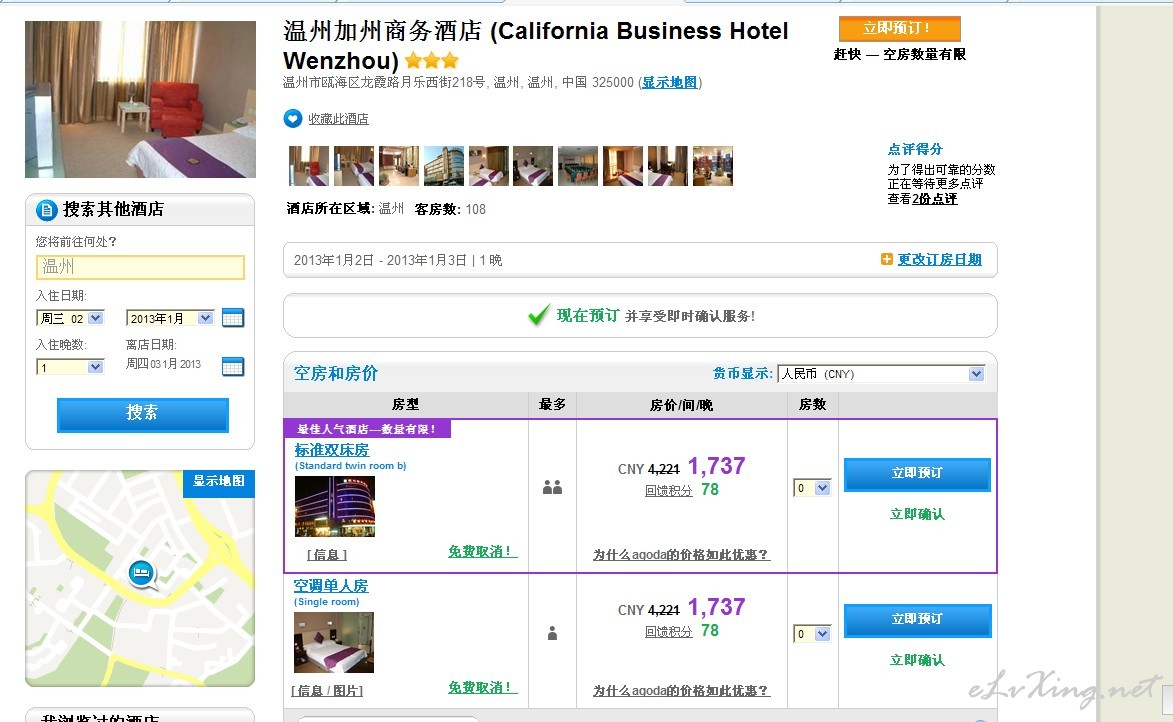Click the three-star hotel rating
The width and height of the screenshot is (1173, 722).
click(432, 61)
